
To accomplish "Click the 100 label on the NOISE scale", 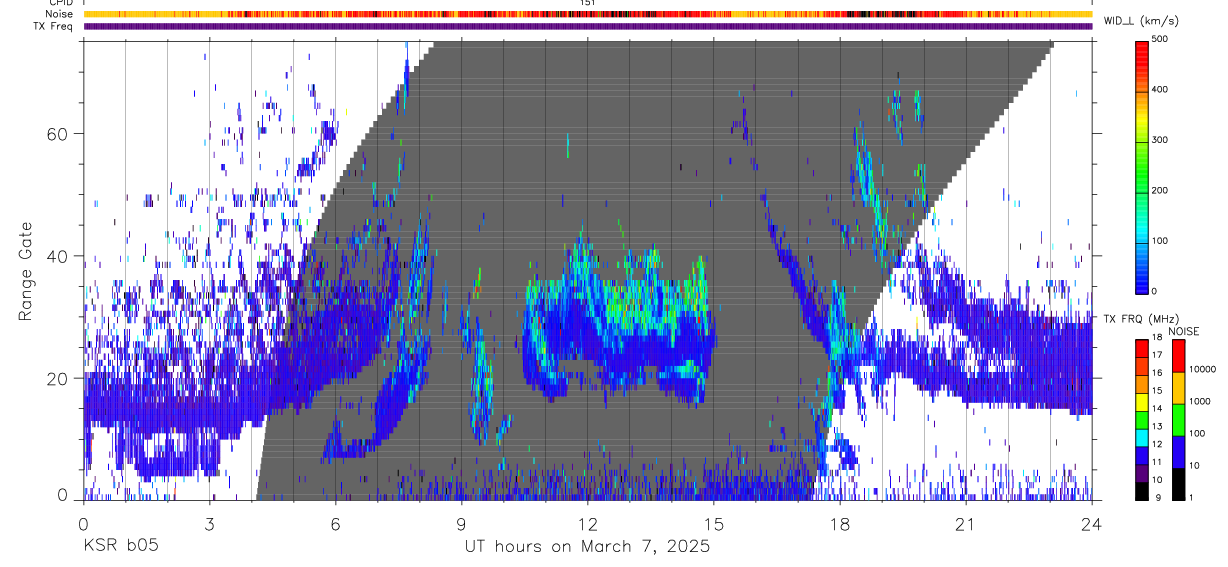I will pyautogui.click(x=1197, y=434).
